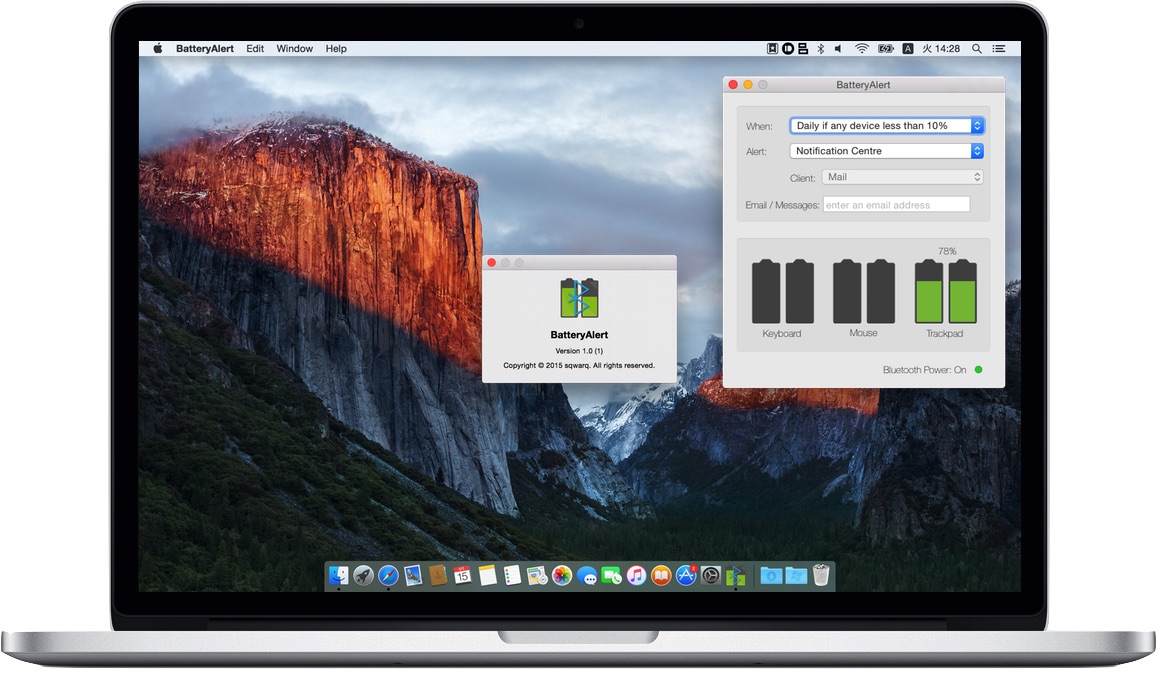Click the Keyboard device label
The image size is (1157, 677).
click(x=781, y=334)
